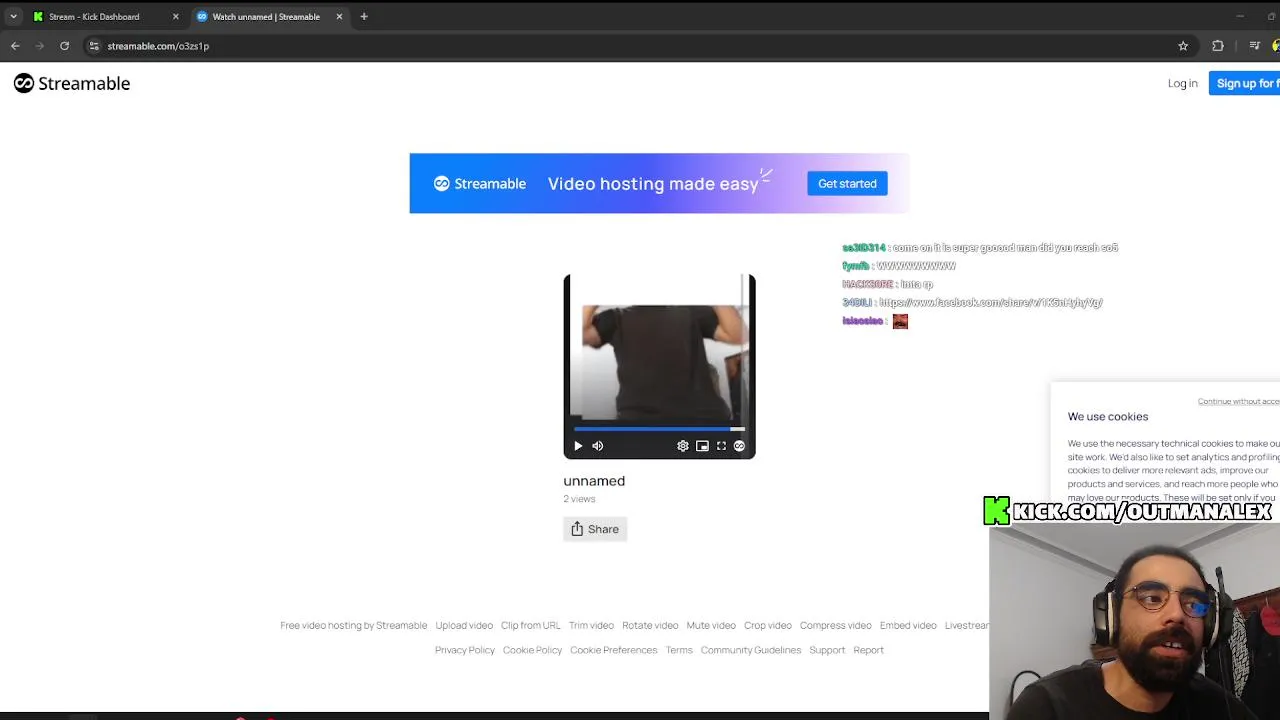Toggle picture-in-picture mode icon

702,446
